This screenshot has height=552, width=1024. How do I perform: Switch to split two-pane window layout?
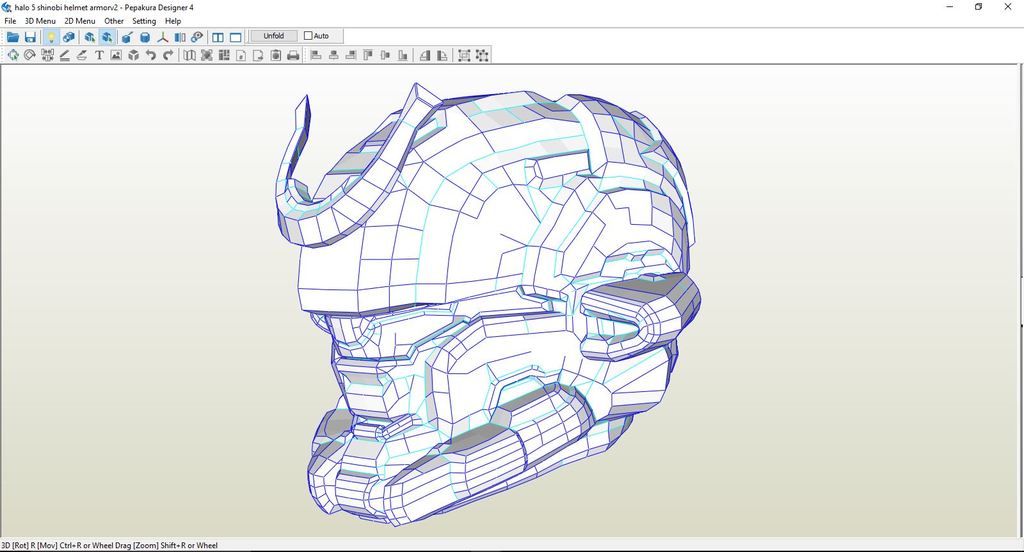(x=218, y=37)
